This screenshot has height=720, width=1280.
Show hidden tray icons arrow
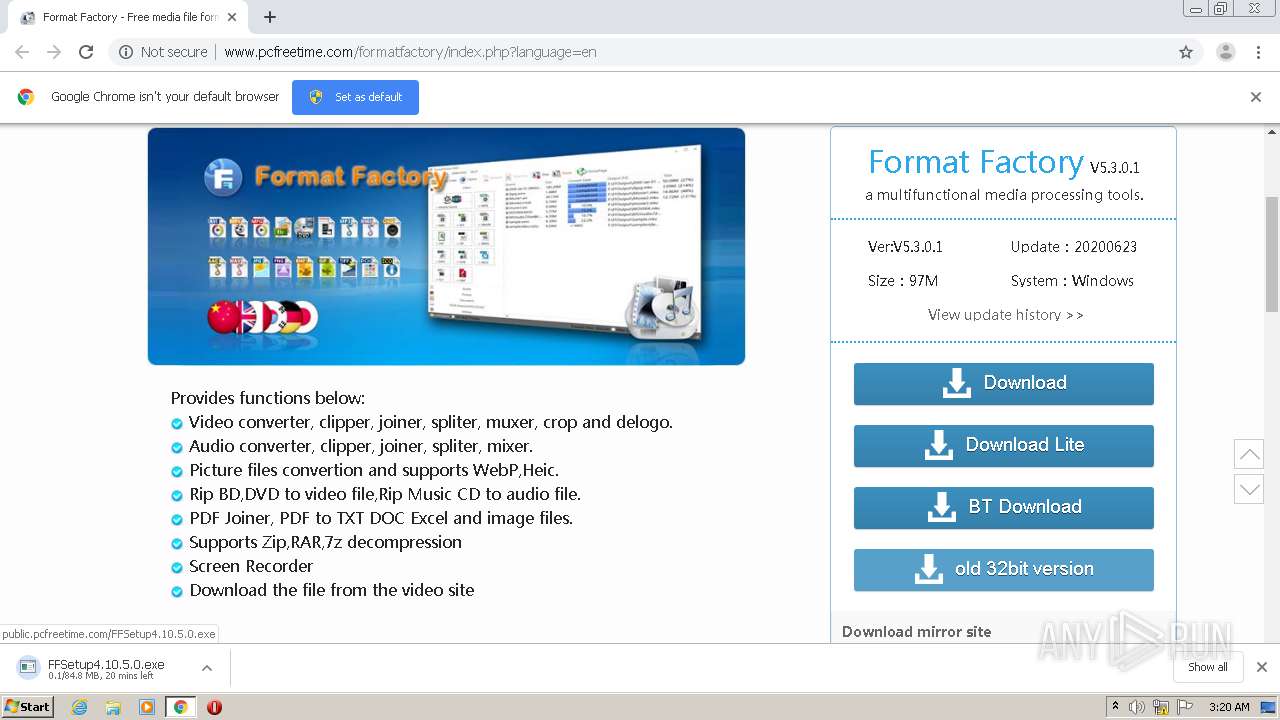click(1115, 707)
